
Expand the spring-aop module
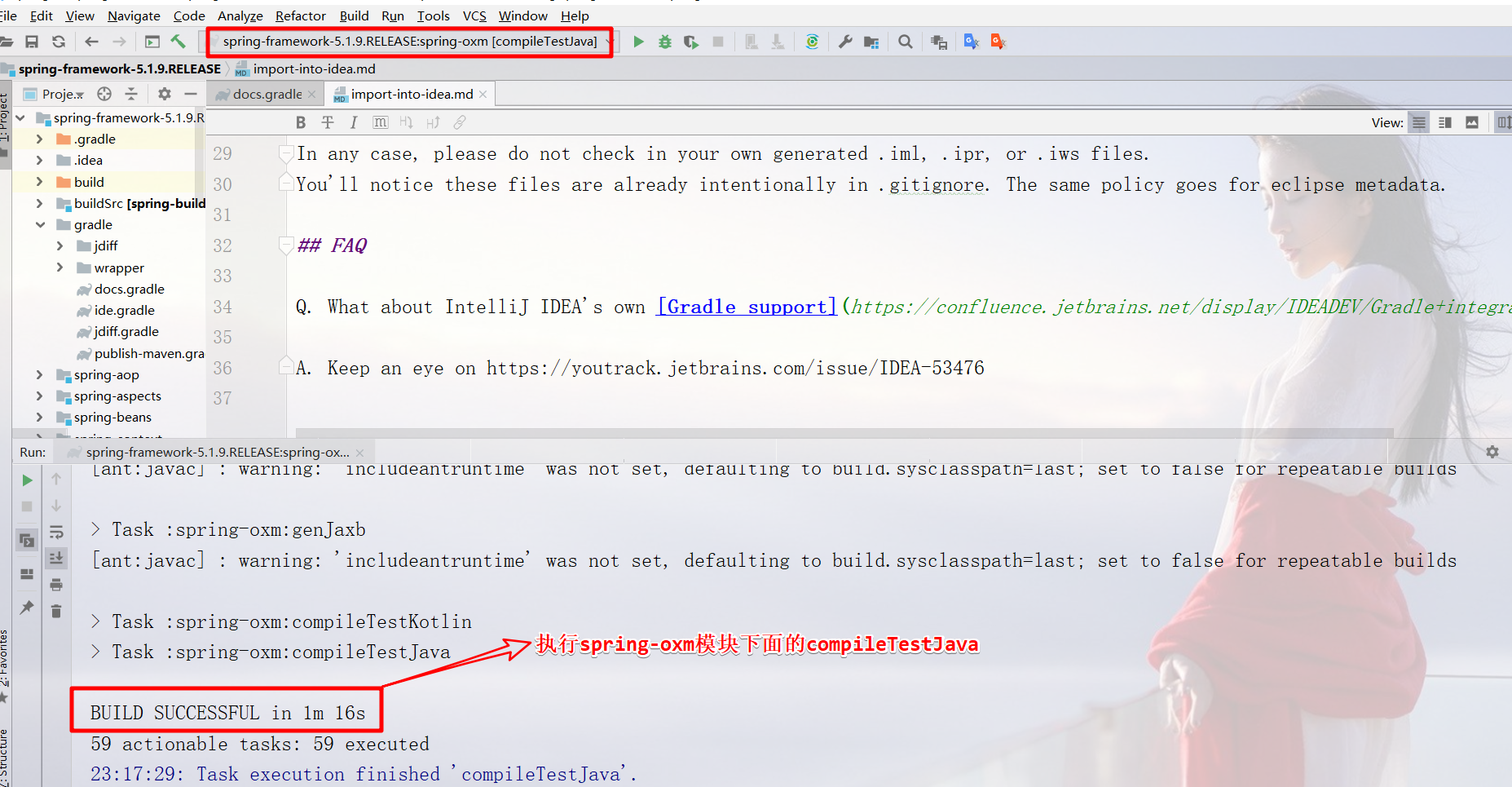[x=39, y=374]
